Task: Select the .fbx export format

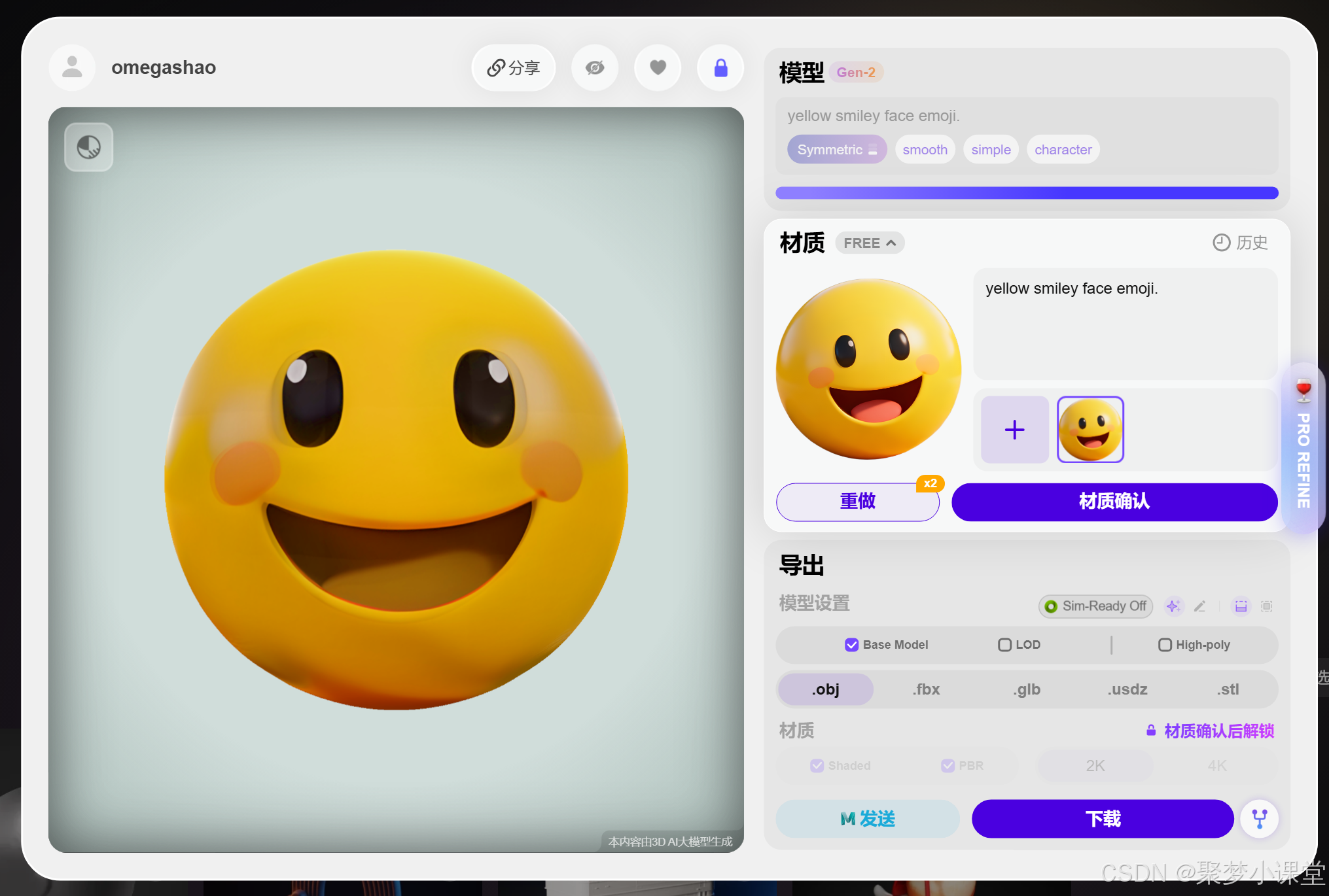Action: point(926,689)
